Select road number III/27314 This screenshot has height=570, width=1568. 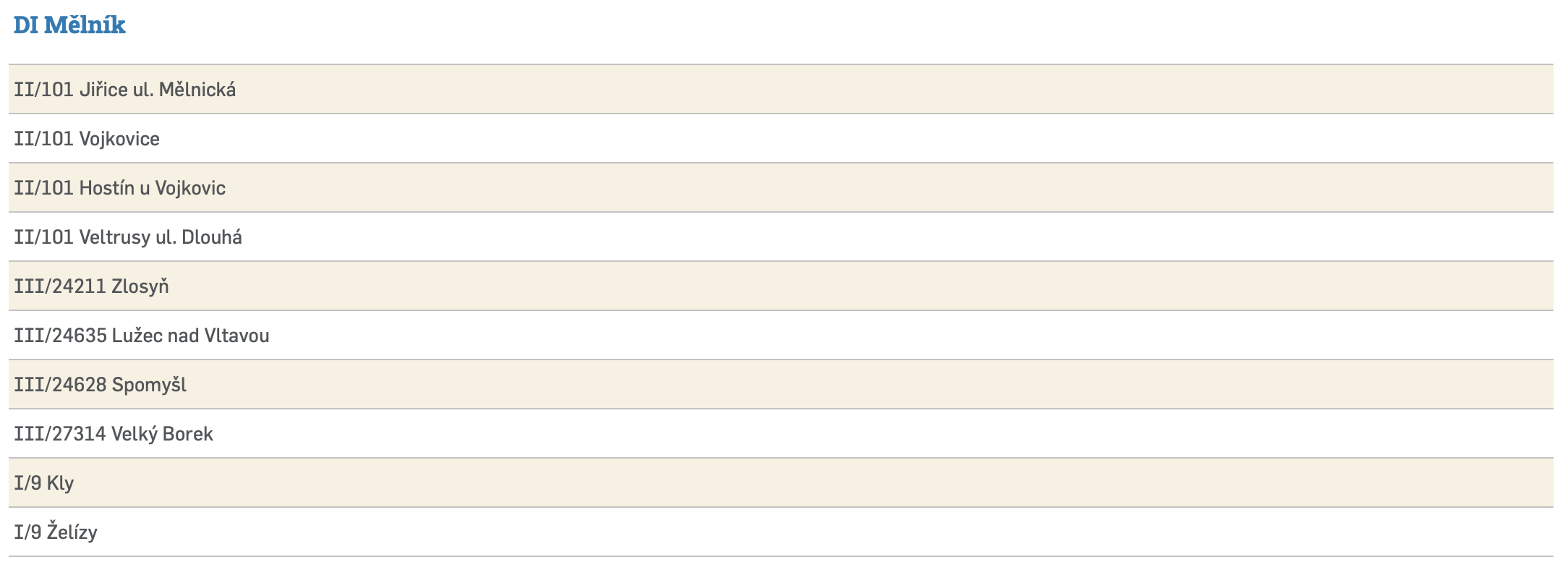coord(60,434)
